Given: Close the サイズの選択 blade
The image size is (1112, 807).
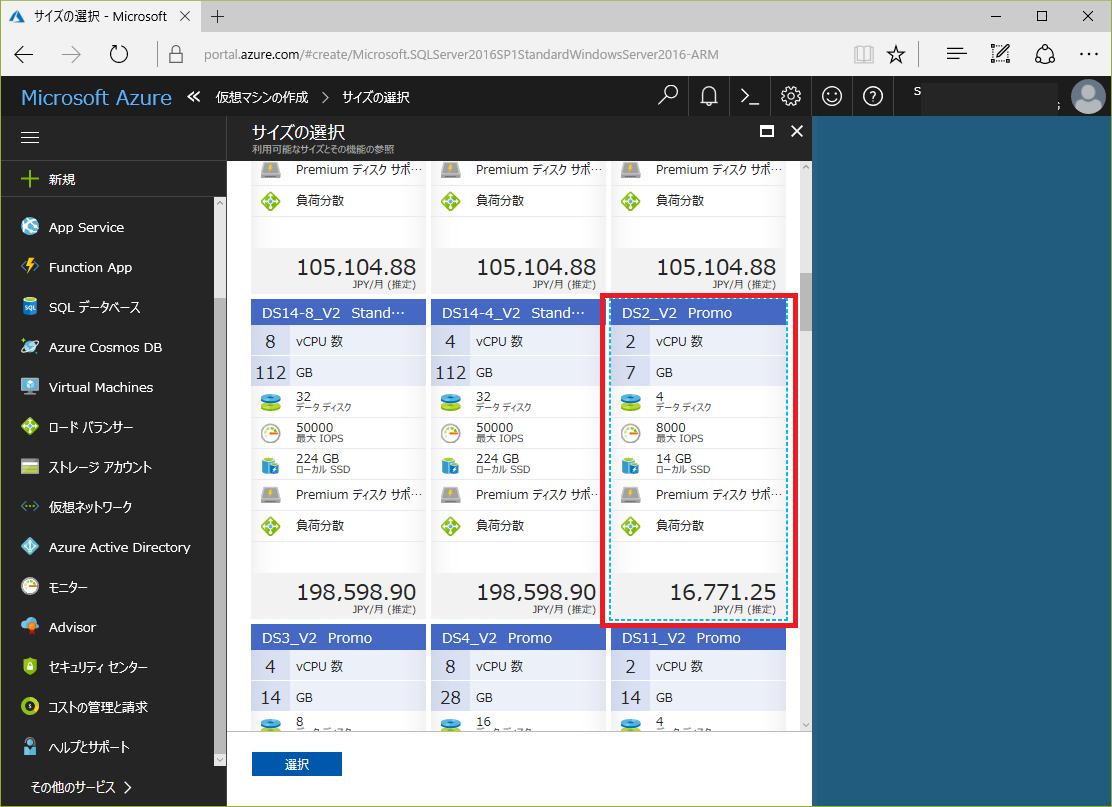Looking at the screenshot, I should click(796, 131).
